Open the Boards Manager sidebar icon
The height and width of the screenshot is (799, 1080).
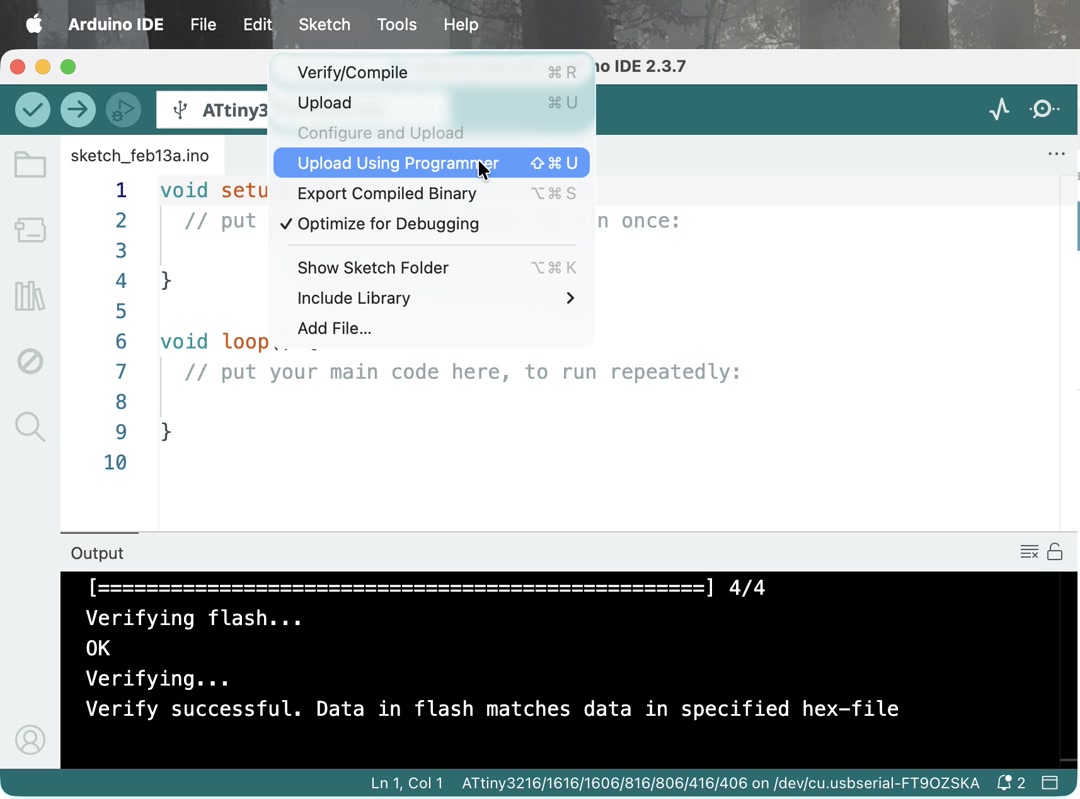[30, 229]
